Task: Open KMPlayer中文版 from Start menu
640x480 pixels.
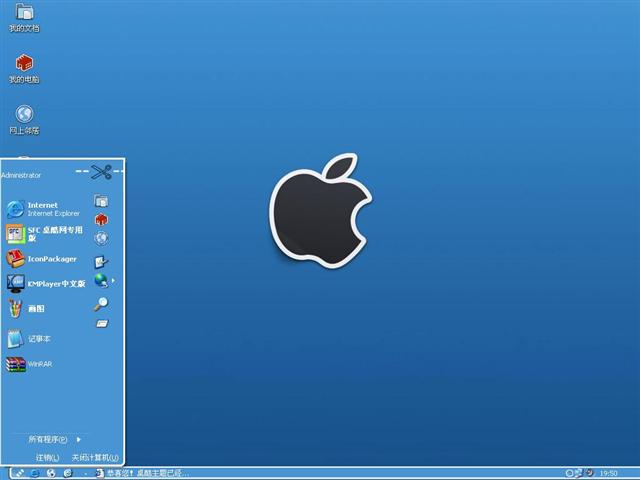Action: click(x=46, y=284)
